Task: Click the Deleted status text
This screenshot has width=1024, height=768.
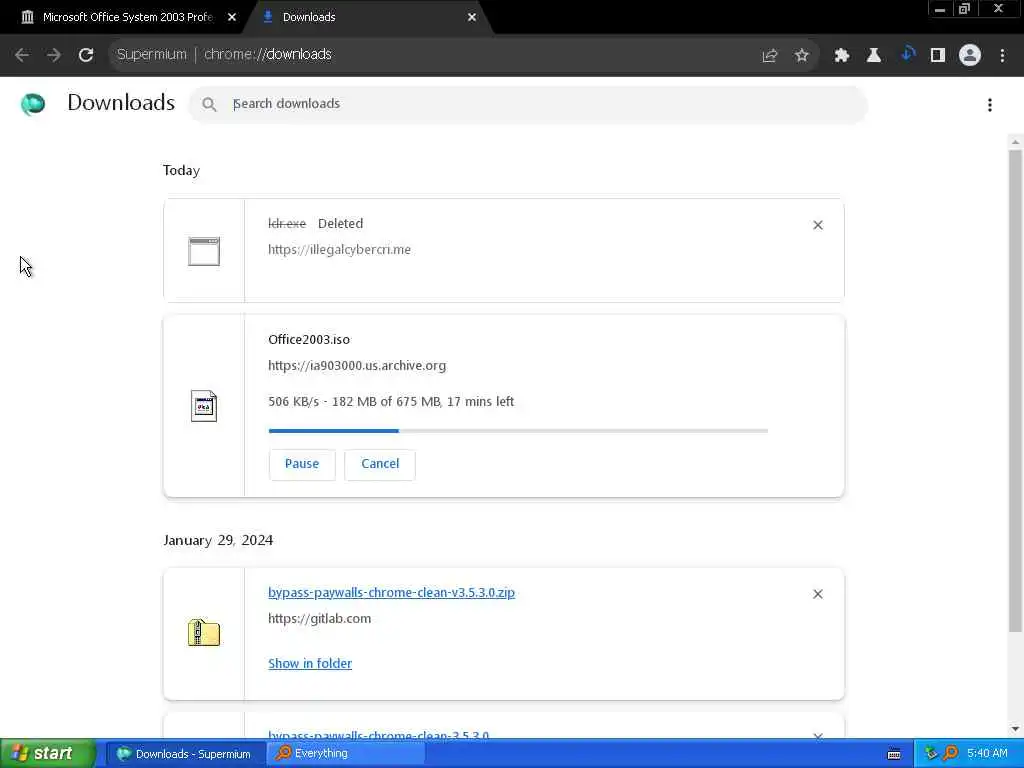Action: pos(340,223)
